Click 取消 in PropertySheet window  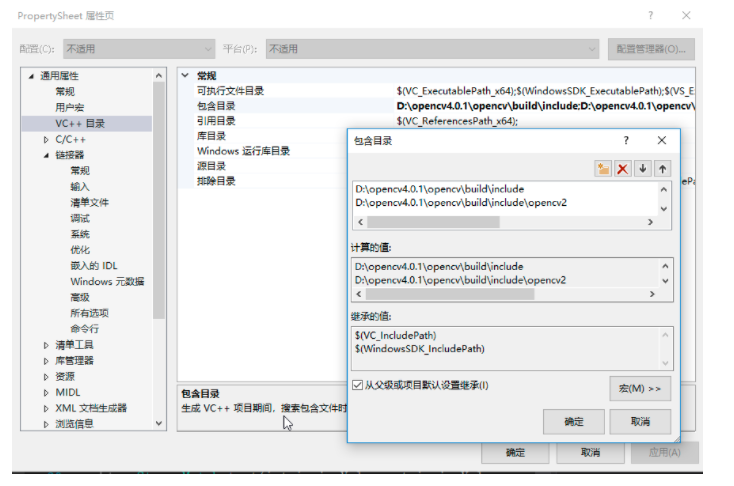[x=590, y=452]
